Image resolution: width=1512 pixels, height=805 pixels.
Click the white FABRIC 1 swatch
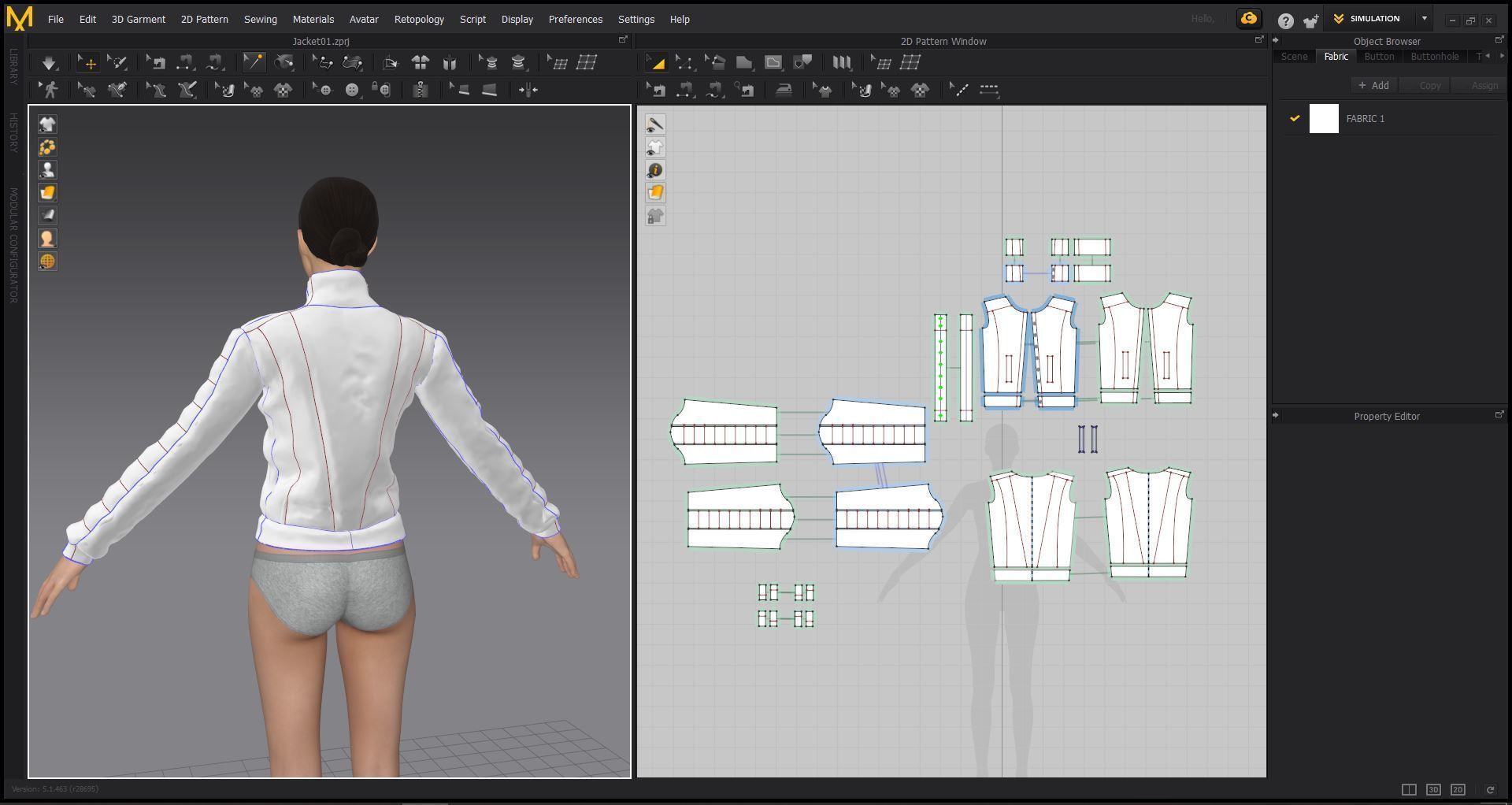pyautogui.click(x=1324, y=119)
